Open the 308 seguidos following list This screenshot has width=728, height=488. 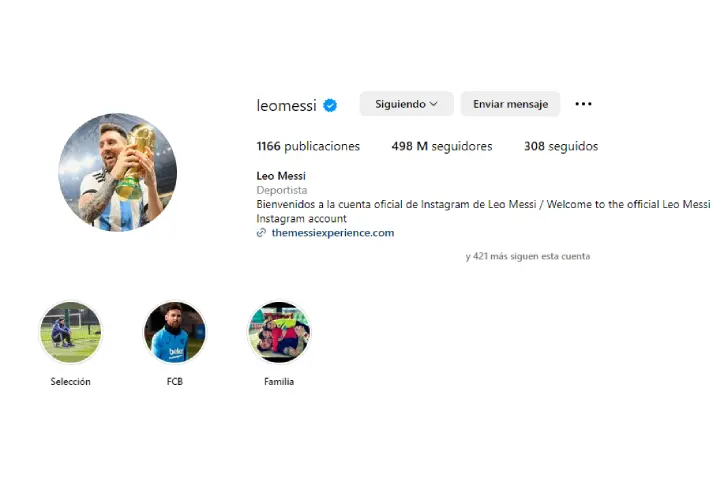click(x=561, y=146)
